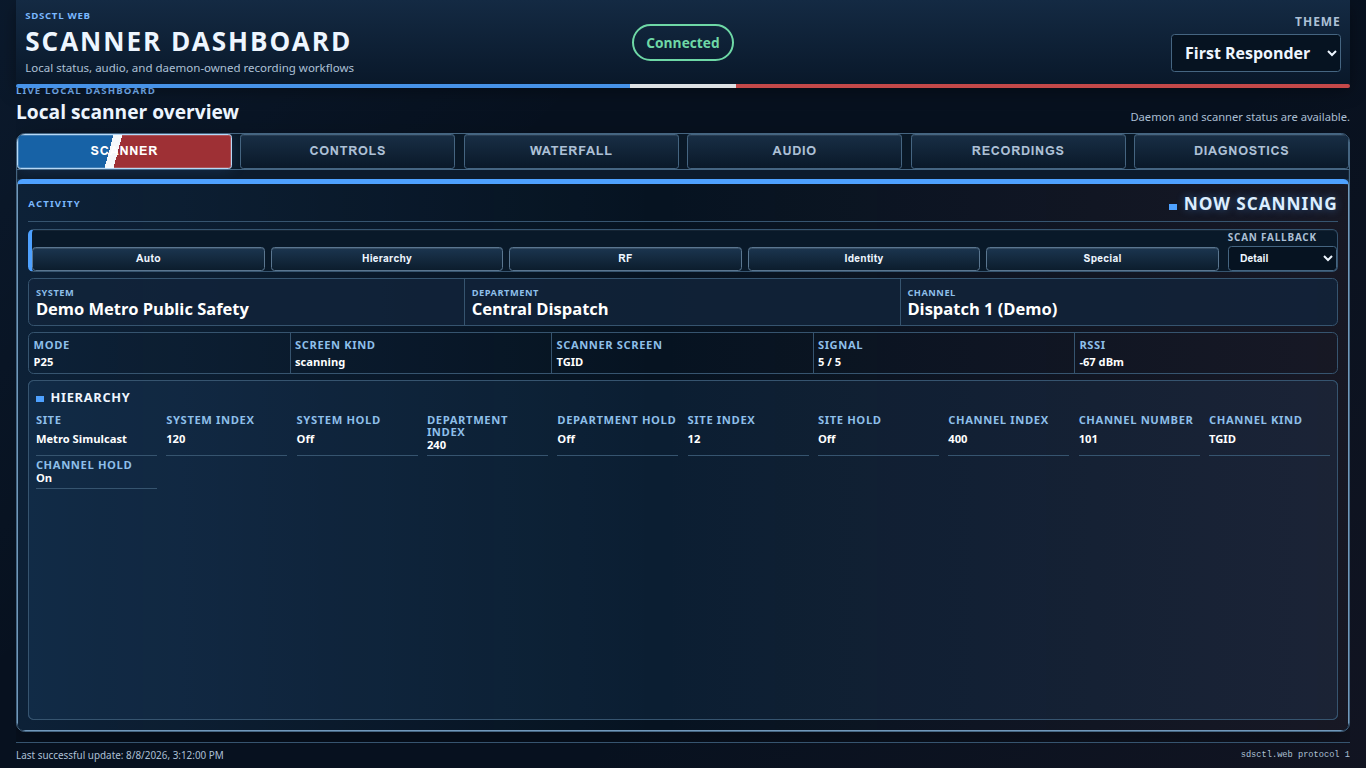This screenshot has width=1366, height=768.
Task: Click the Now Scanning status label
Action: pyautogui.click(x=1260, y=204)
